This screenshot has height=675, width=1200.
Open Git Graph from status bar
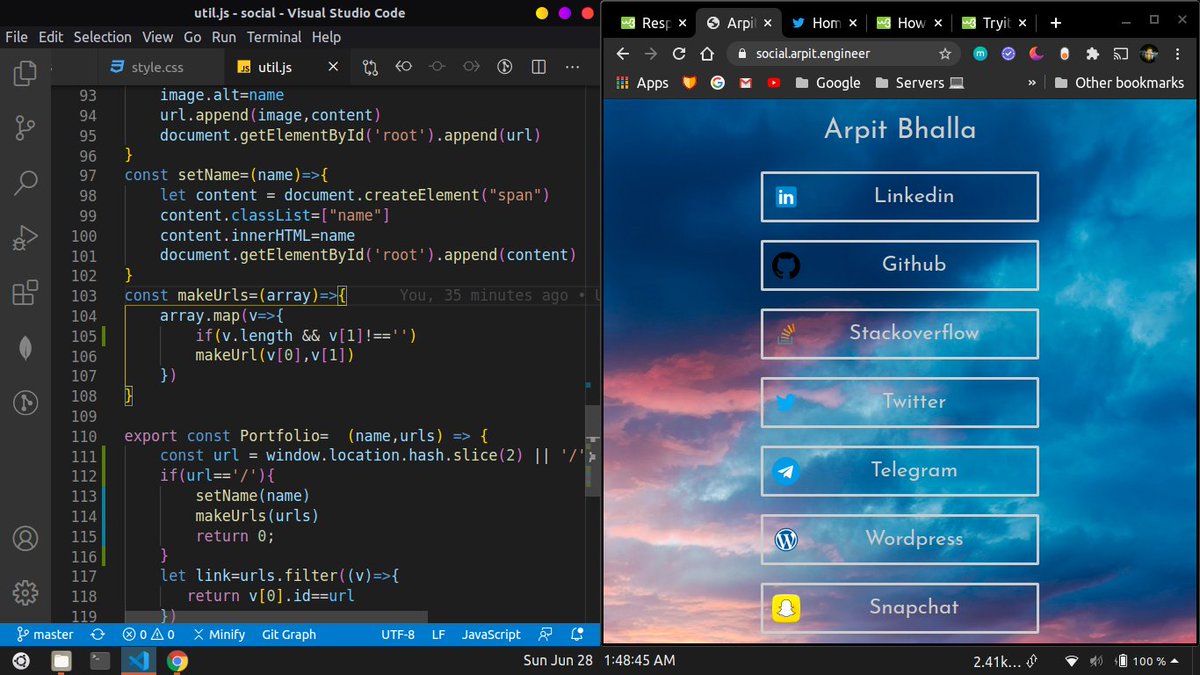pos(288,634)
